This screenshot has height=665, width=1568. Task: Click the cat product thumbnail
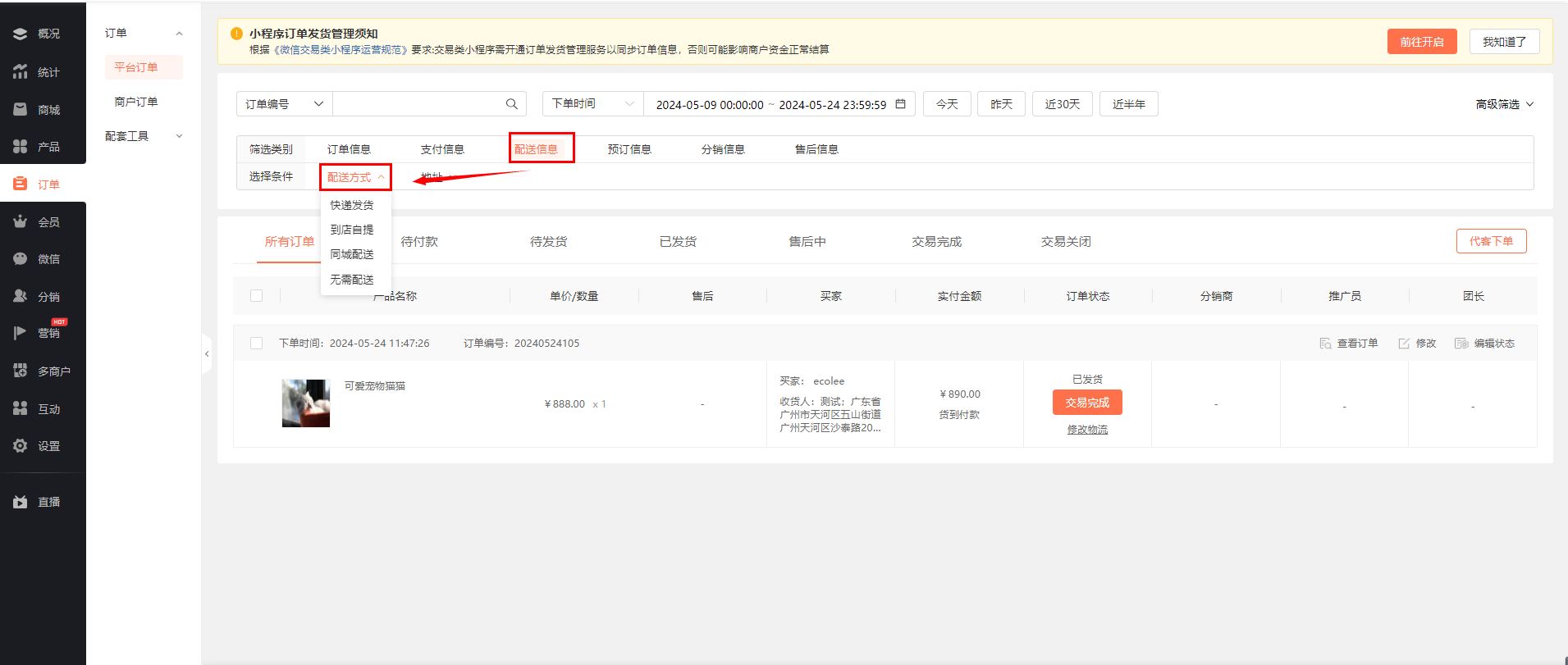305,403
